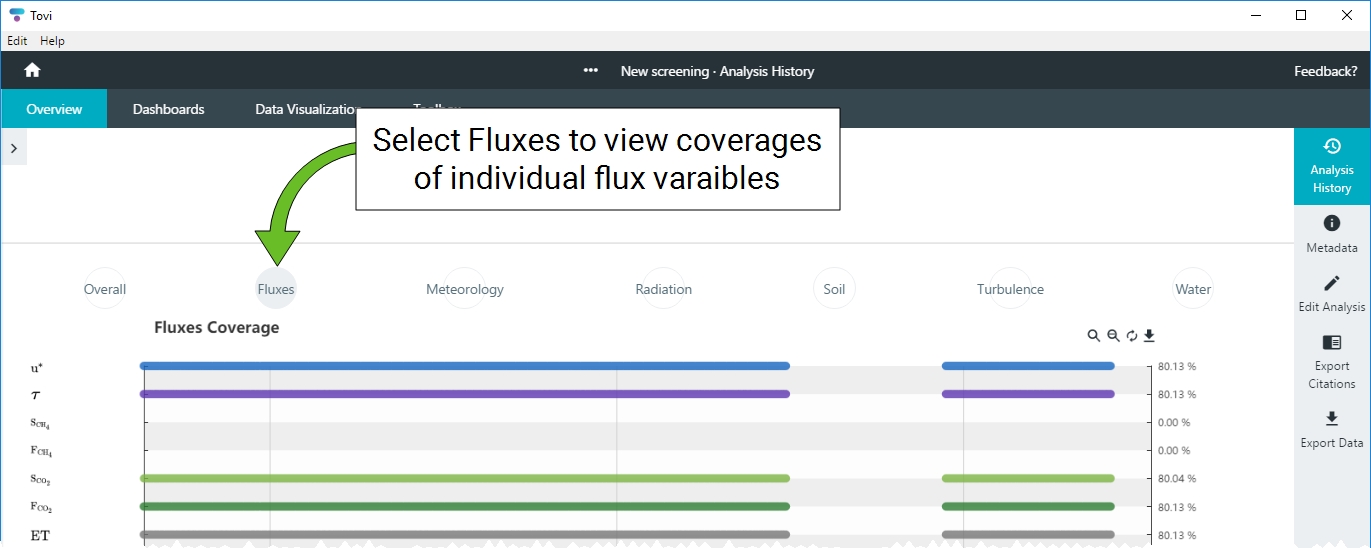1371x548 pixels.
Task: Open the Analysis History panel
Action: pos(1331,166)
